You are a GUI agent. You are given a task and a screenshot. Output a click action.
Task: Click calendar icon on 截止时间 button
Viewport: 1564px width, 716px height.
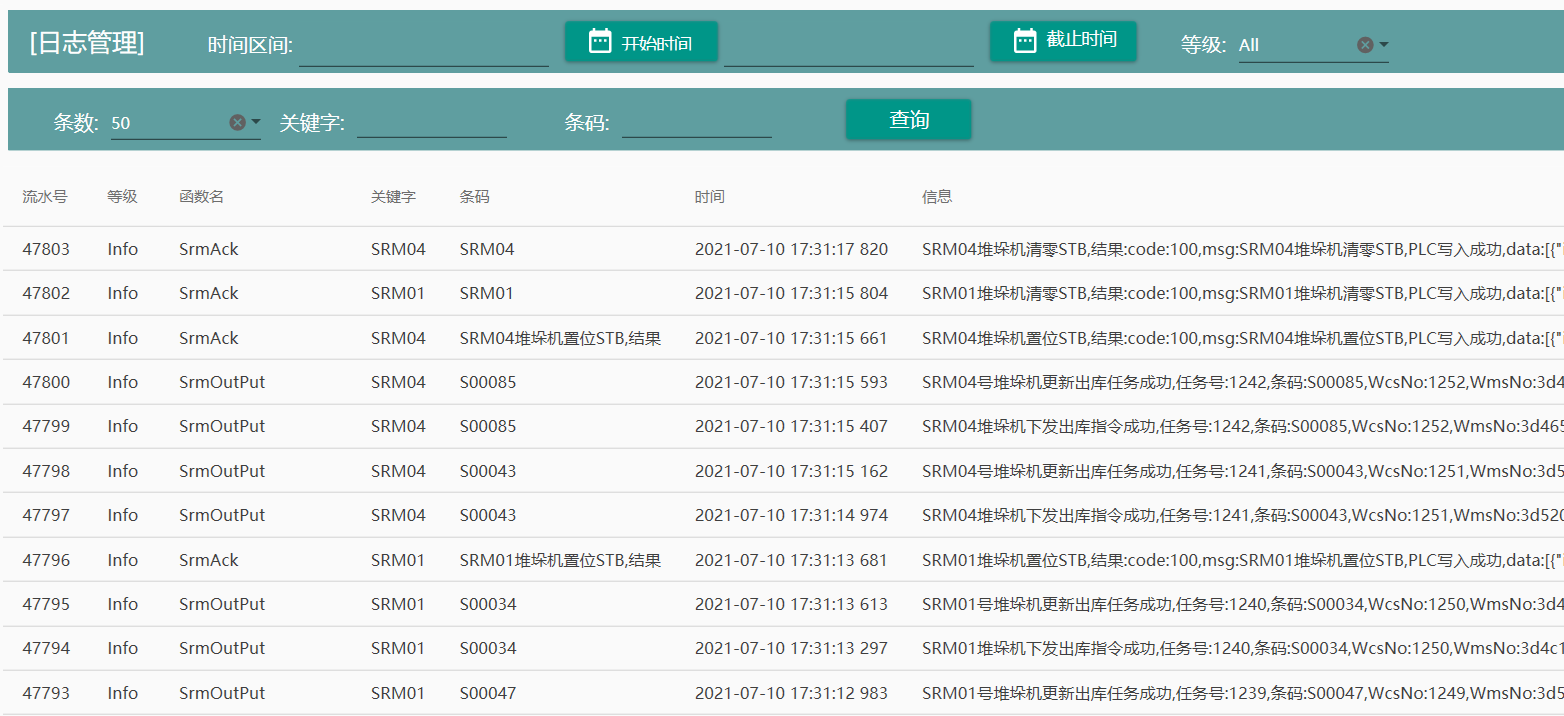(x=1025, y=40)
